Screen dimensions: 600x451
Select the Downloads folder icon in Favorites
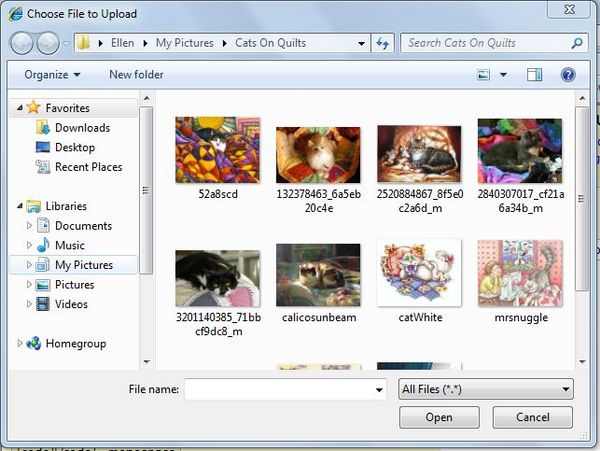pos(42,127)
